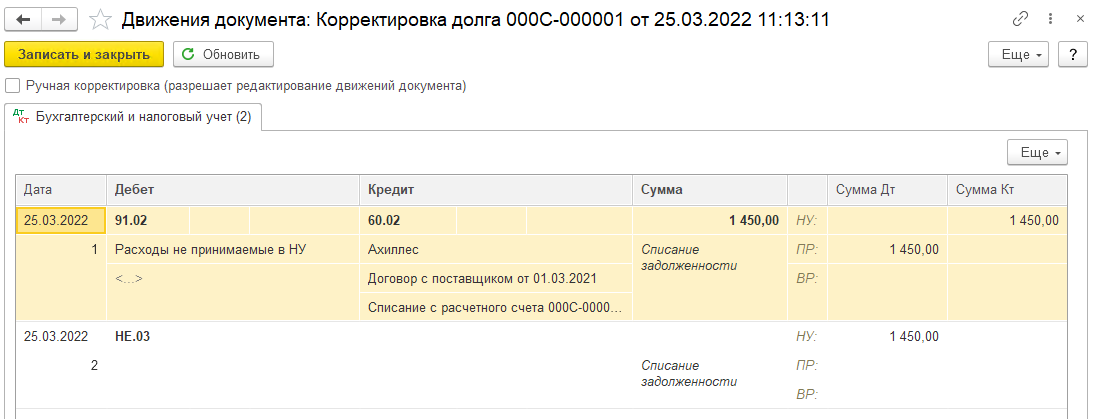Copy link using the chain icon
The width and height of the screenshot is (1099, 419).
pos(1020,20)
